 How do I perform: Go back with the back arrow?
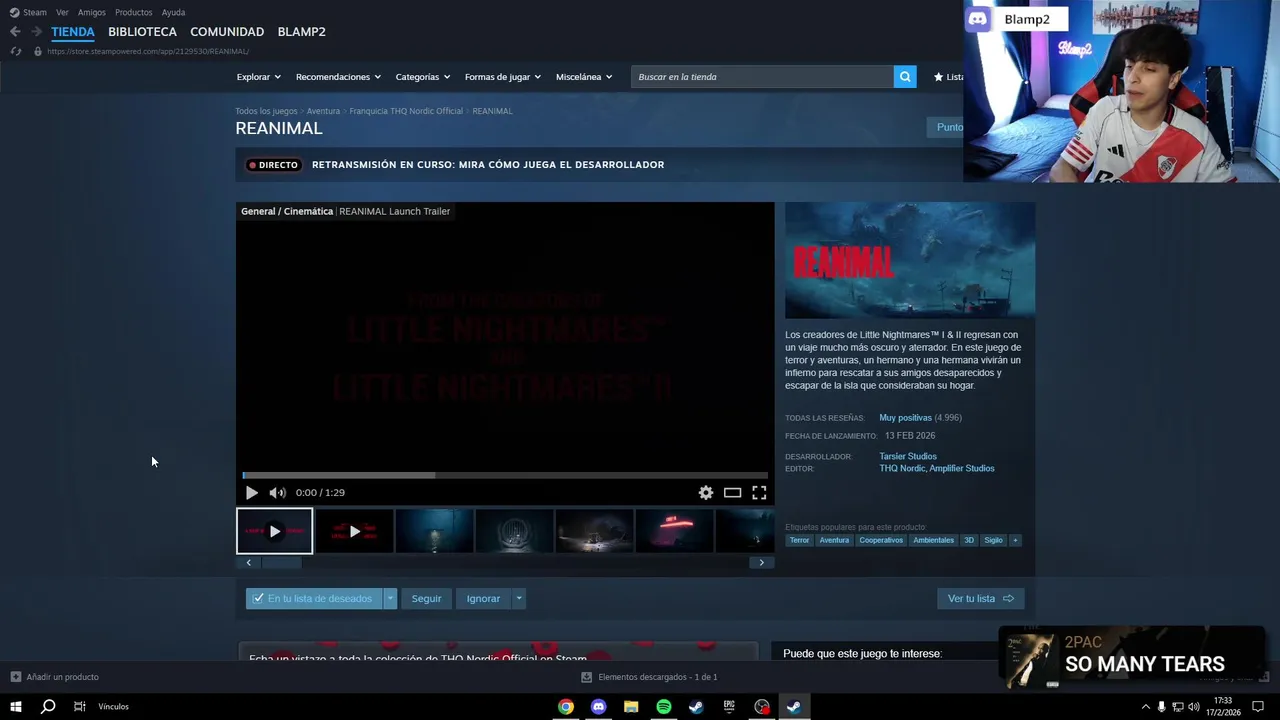[x=15, y=32]
